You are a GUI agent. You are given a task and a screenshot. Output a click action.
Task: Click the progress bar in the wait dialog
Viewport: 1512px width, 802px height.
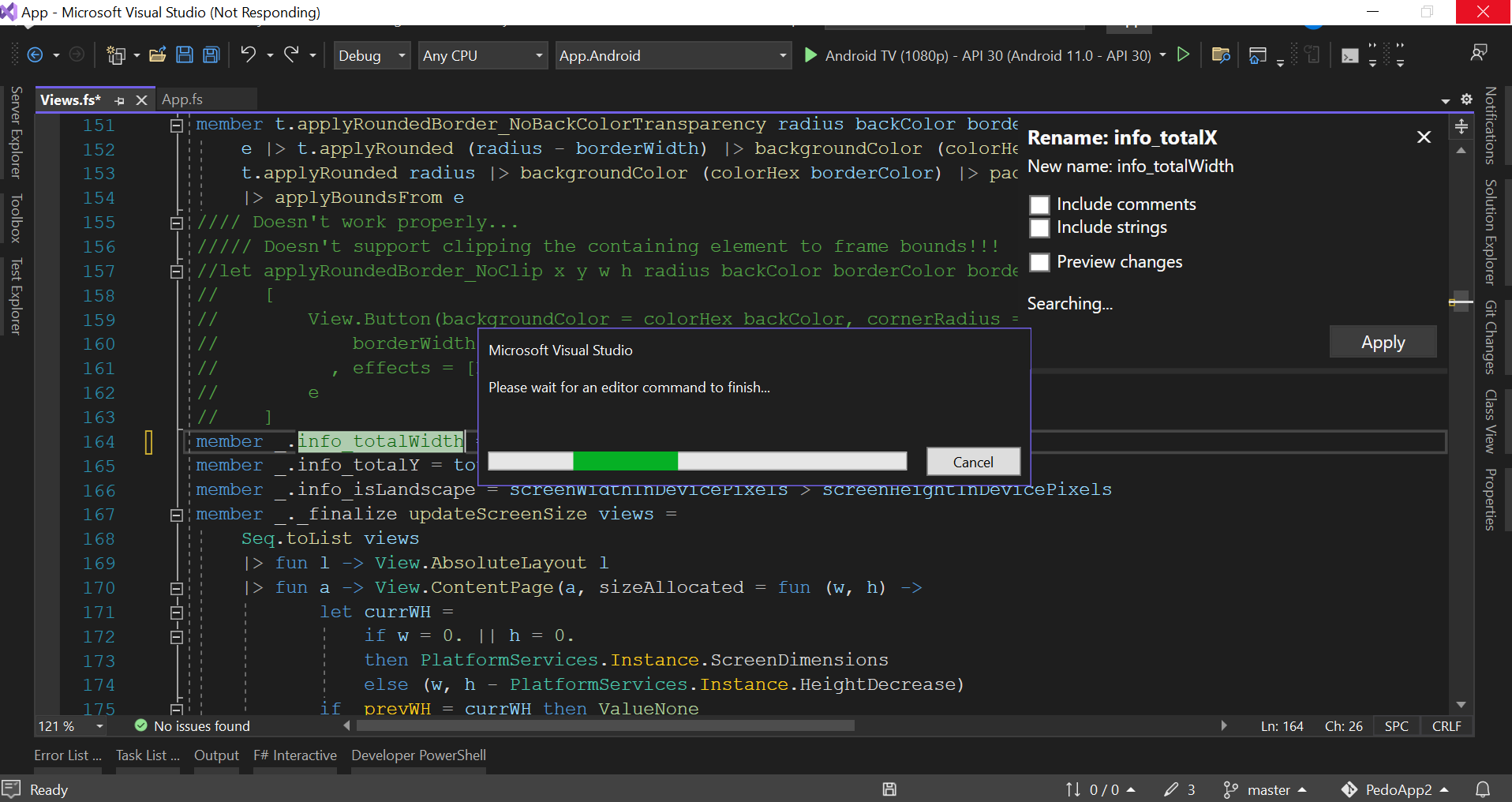(698, 461)
